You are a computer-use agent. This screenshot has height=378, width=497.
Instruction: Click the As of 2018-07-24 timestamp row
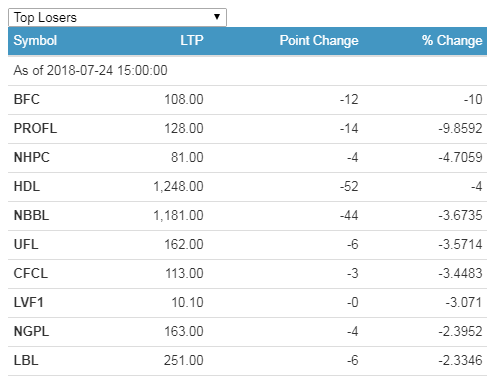click(247, 71)
